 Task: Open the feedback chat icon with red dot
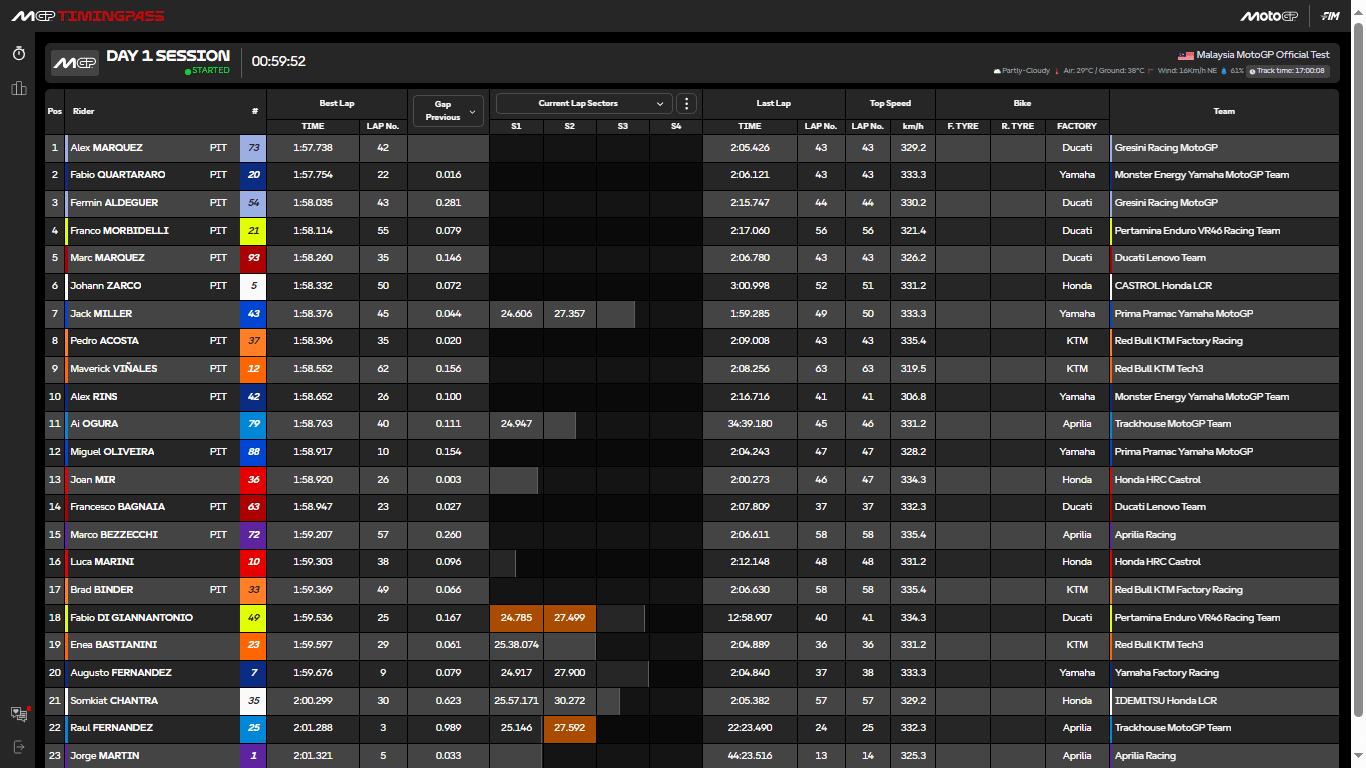click(19, 713)
